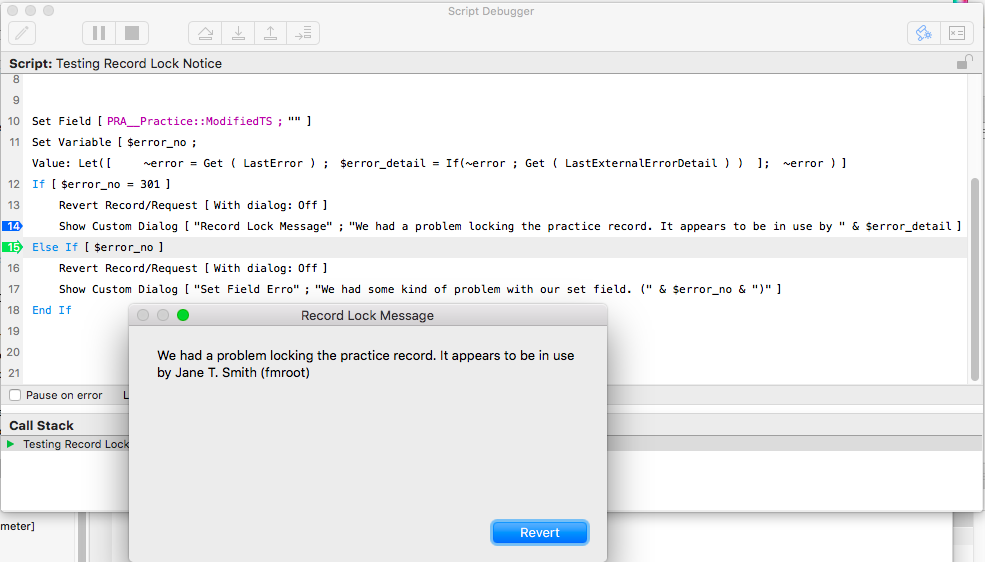Viewport: 985px width, 562px height.
Task: Enable the Pause on error checkbox
Action: (15, 395)
